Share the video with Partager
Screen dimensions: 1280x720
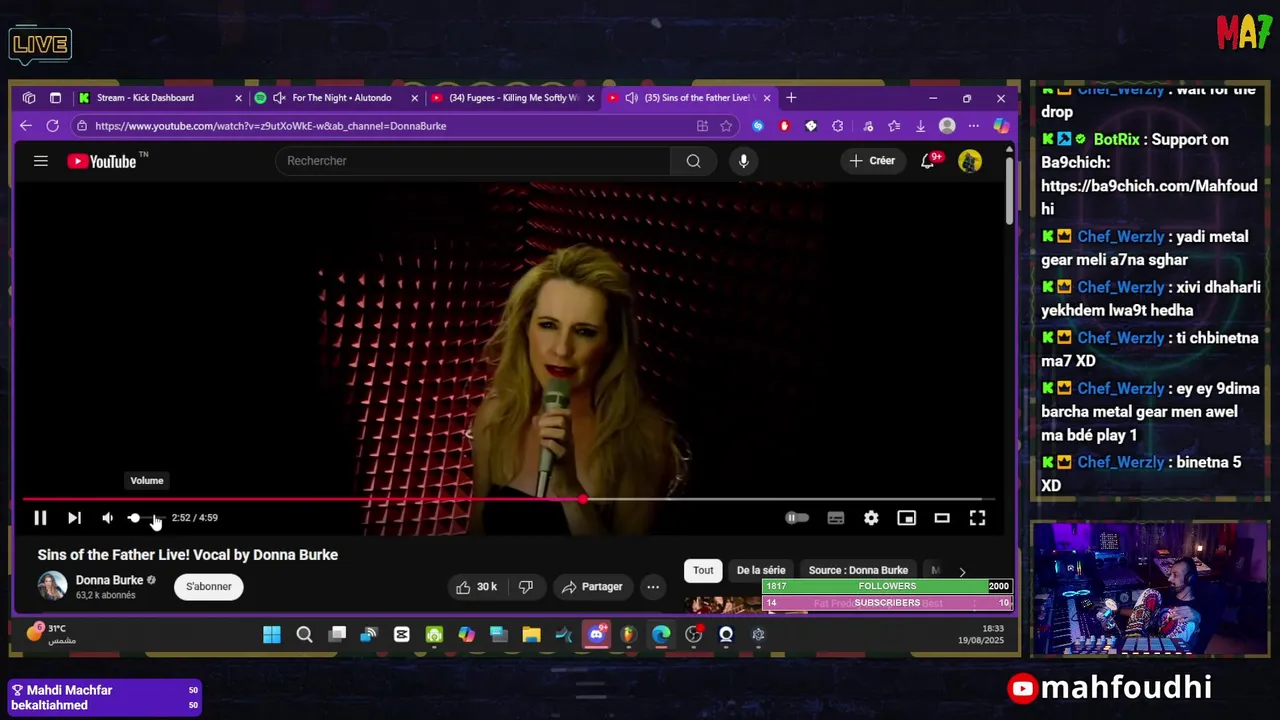[592, 587]
